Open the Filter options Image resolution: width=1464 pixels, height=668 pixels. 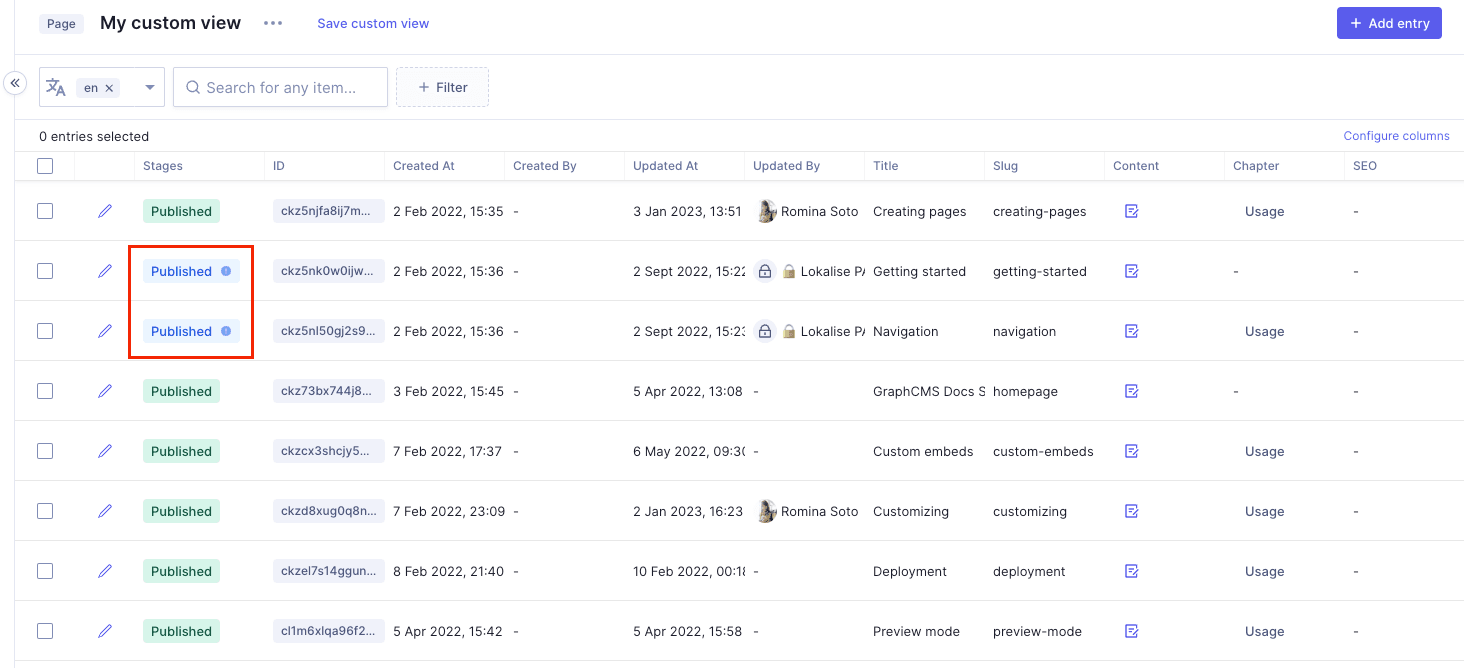pos(442,87)
